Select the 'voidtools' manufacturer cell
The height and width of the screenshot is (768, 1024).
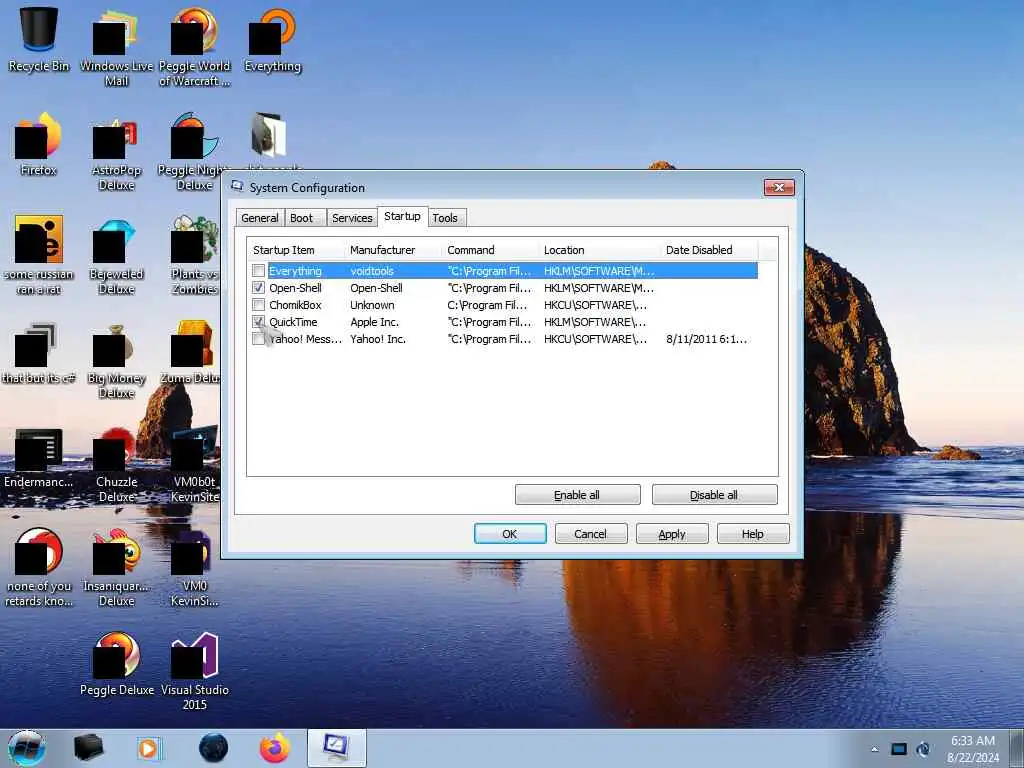click(x=372, y=270)
